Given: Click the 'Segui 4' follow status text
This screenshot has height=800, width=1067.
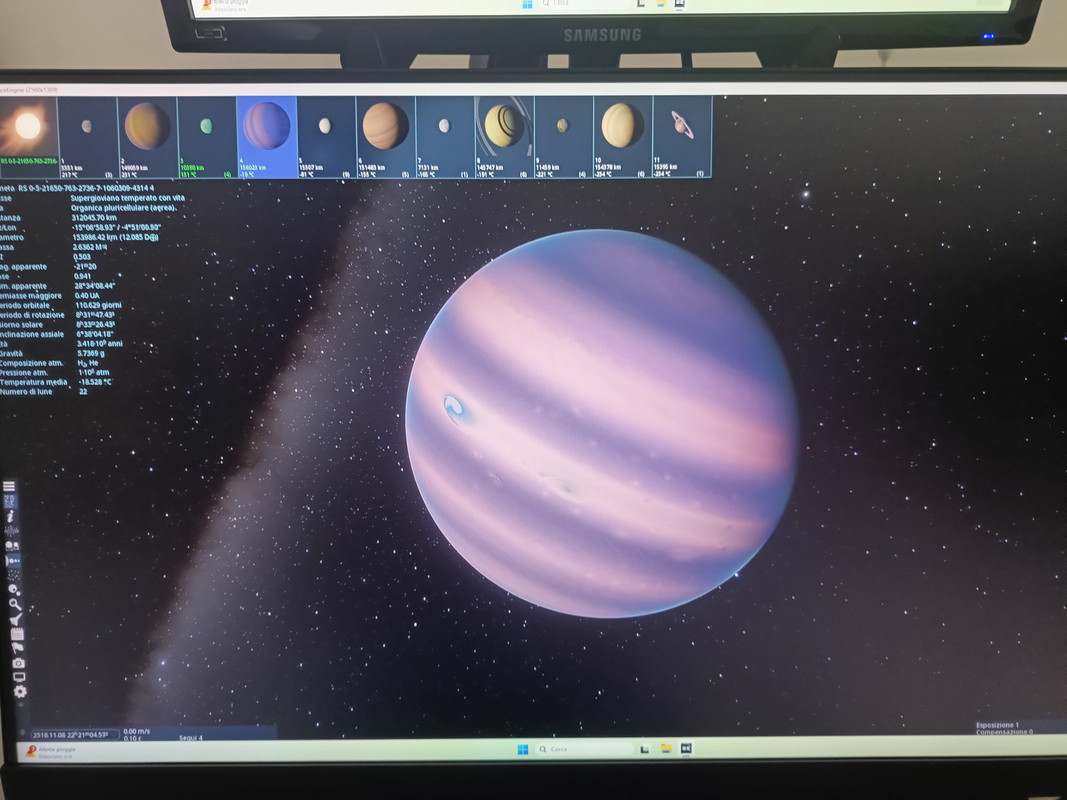Looking at the screenshot, I should [191, 737].
